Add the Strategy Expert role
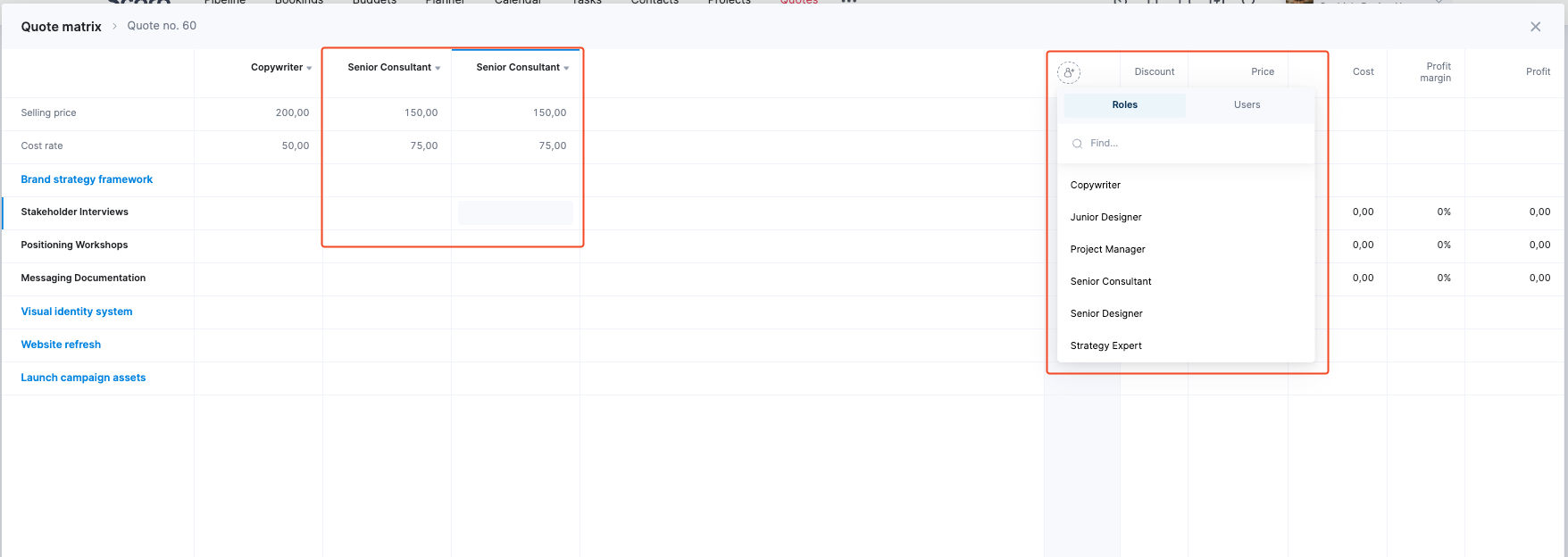The width and height of the screenshot is (1568, 557). point(1105,346)
